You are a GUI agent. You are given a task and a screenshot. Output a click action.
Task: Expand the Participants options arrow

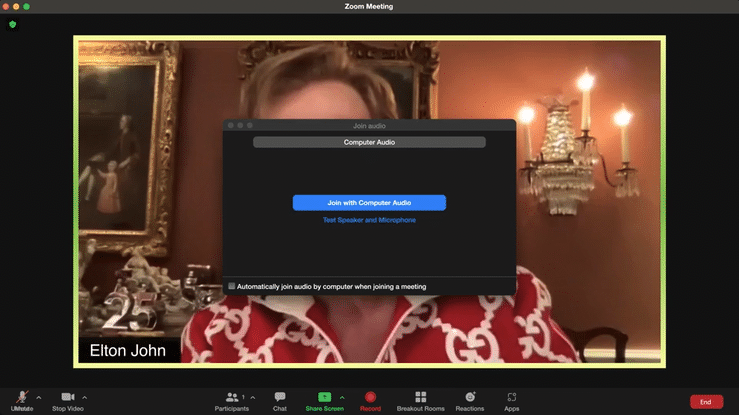[253, 398]
